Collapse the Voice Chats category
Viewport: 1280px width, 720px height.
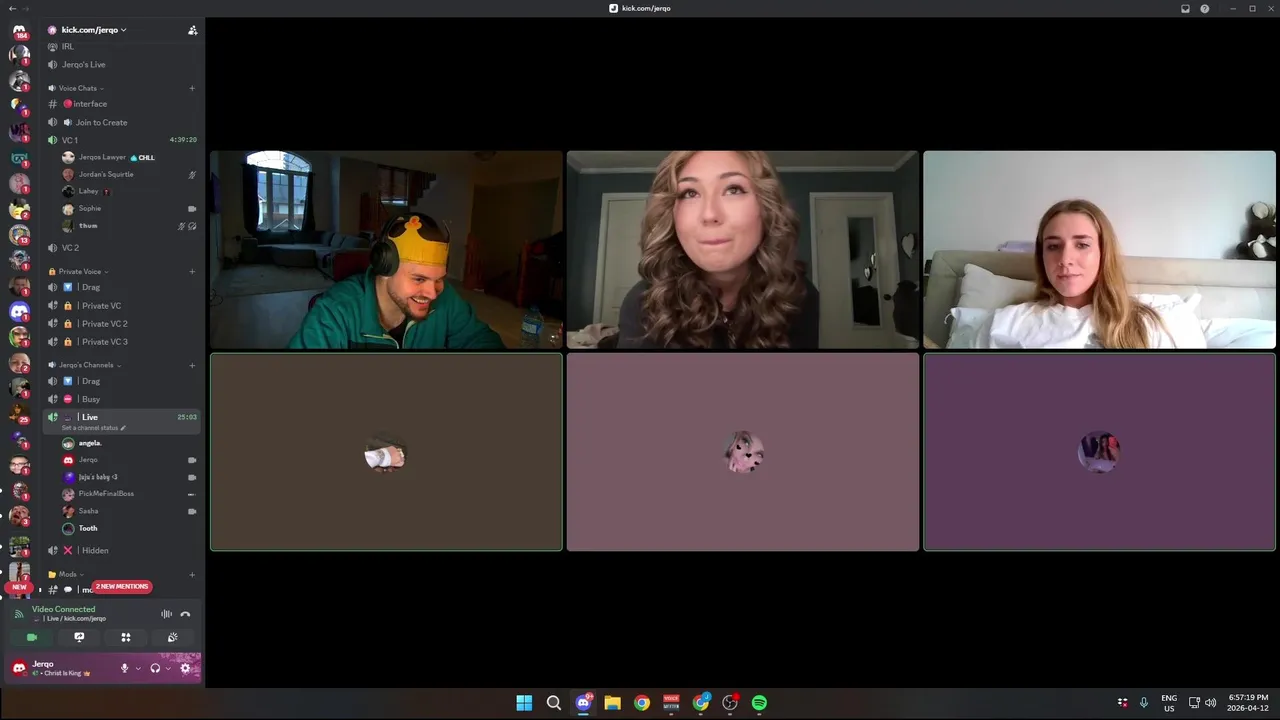(78, 88)
